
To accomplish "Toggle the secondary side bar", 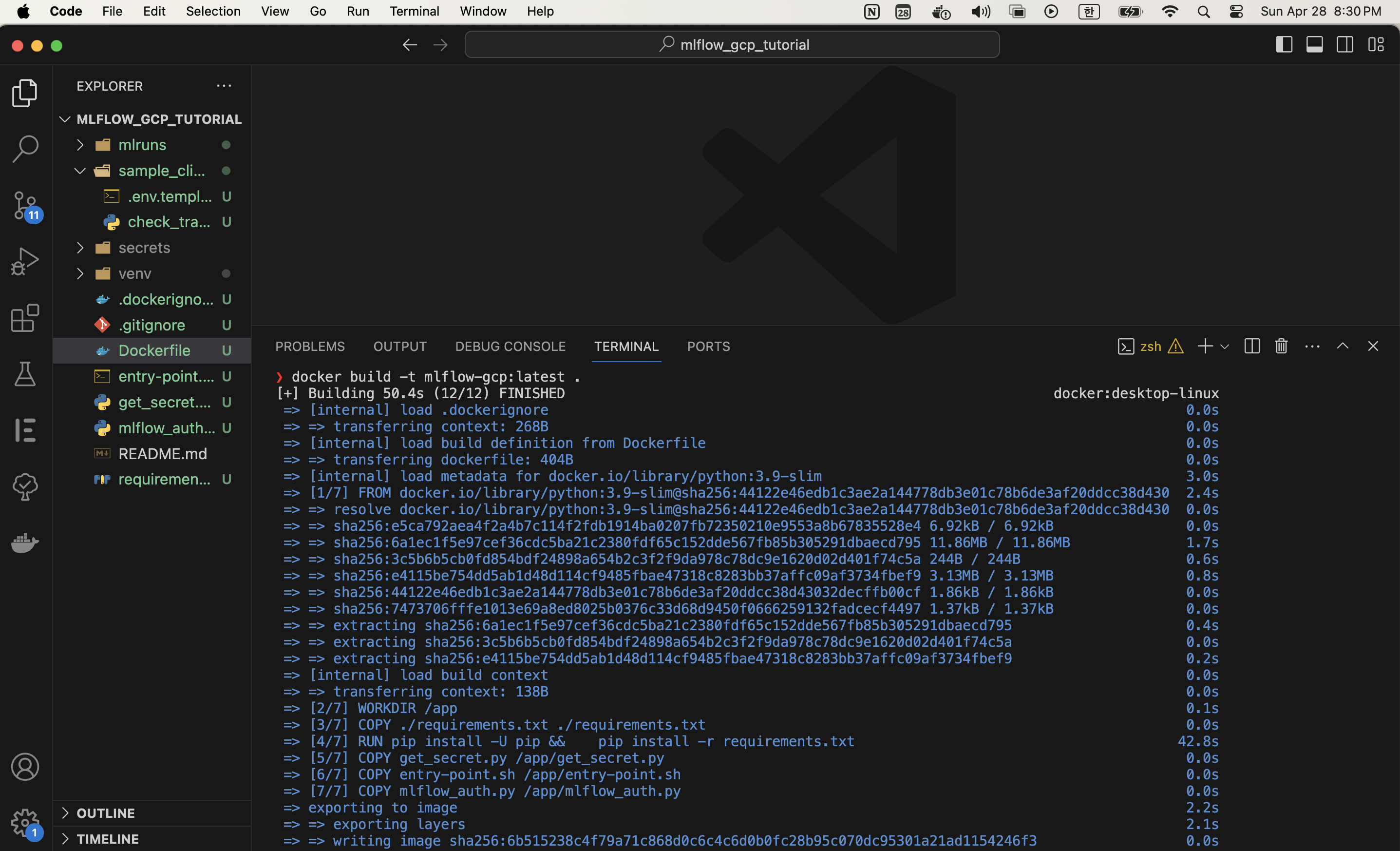I will (x=1344, y=44).
